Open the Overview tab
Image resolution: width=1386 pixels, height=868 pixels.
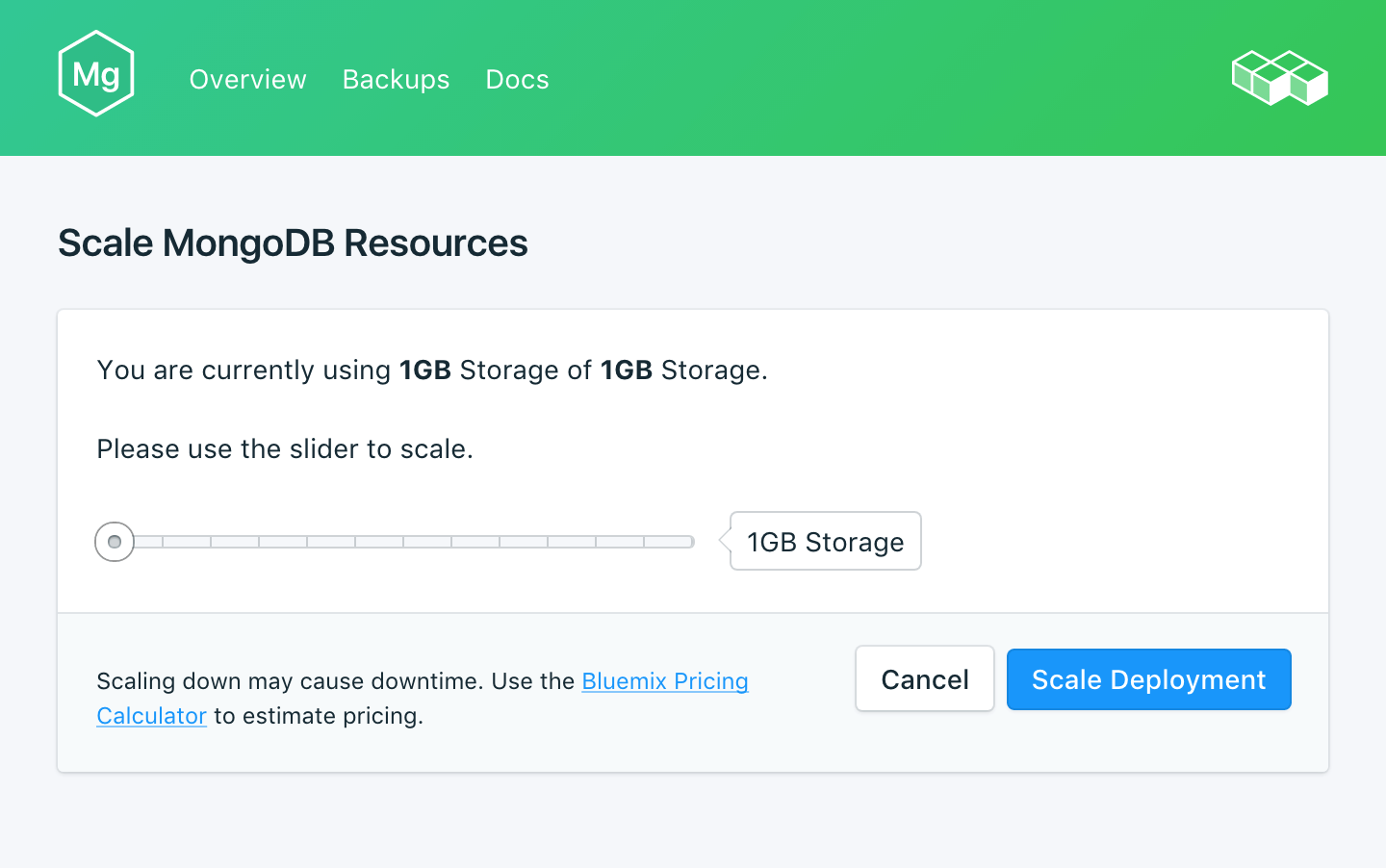point(247,79)
